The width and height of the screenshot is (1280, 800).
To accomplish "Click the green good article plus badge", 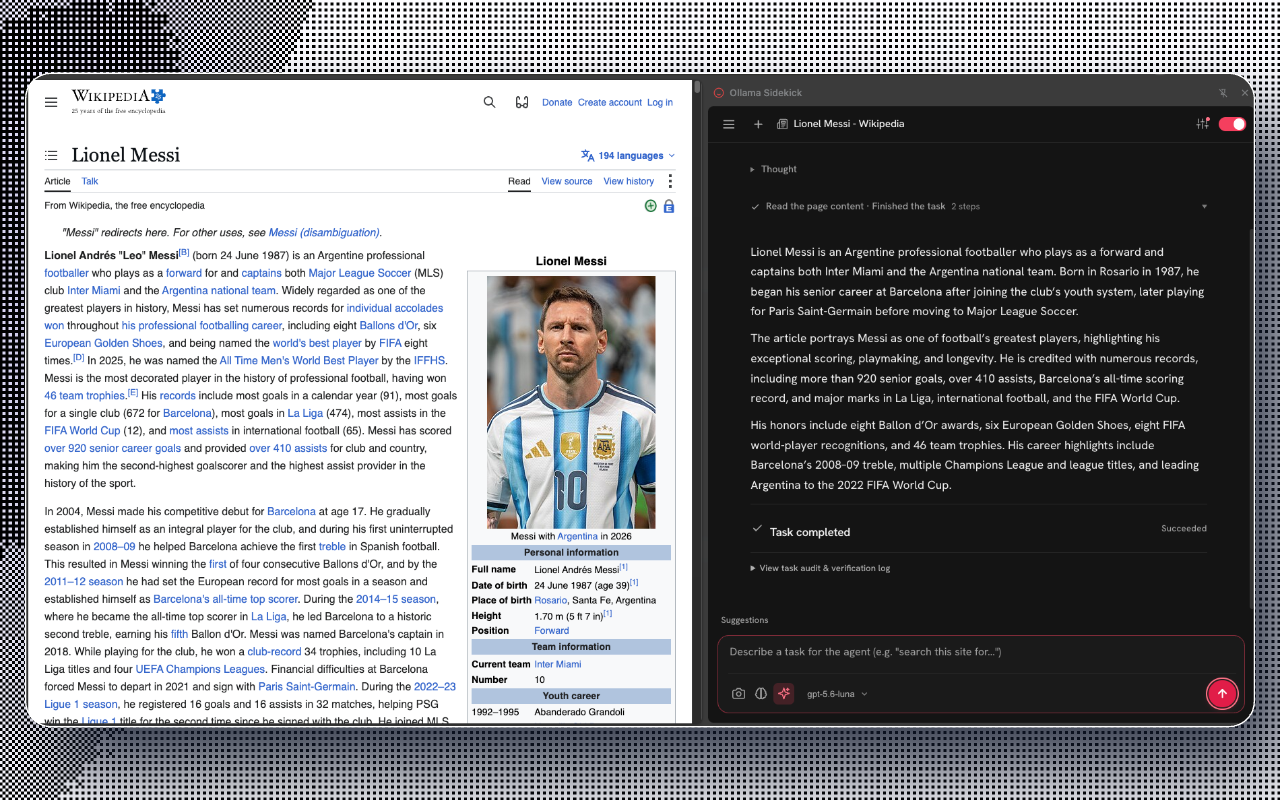I will click(x=651, y=206).
